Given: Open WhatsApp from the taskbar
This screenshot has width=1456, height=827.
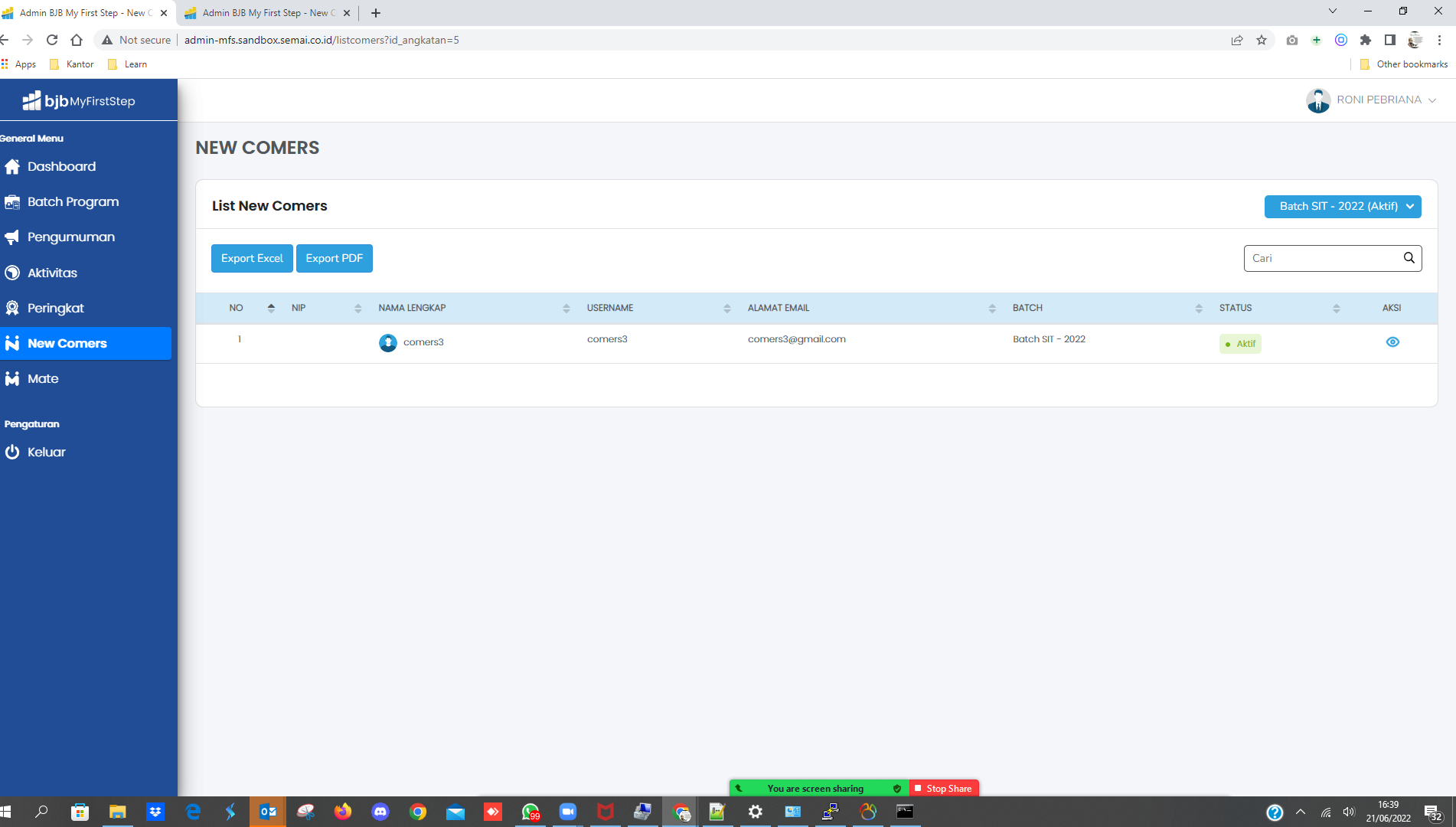Looking at the screenshot, I should 530,812.
